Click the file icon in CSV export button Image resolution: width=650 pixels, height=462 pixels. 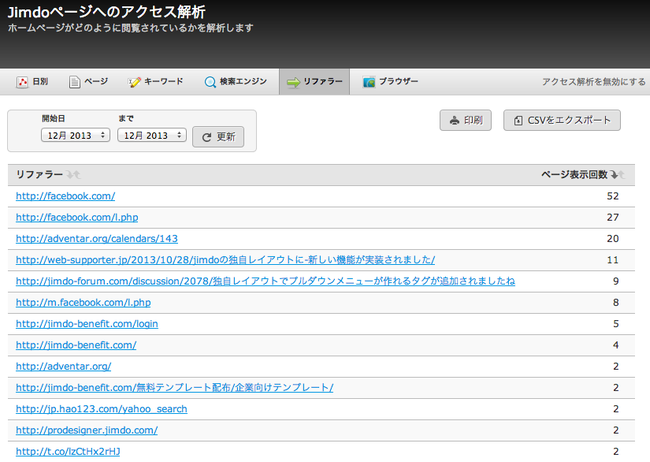tap(518, 121)
